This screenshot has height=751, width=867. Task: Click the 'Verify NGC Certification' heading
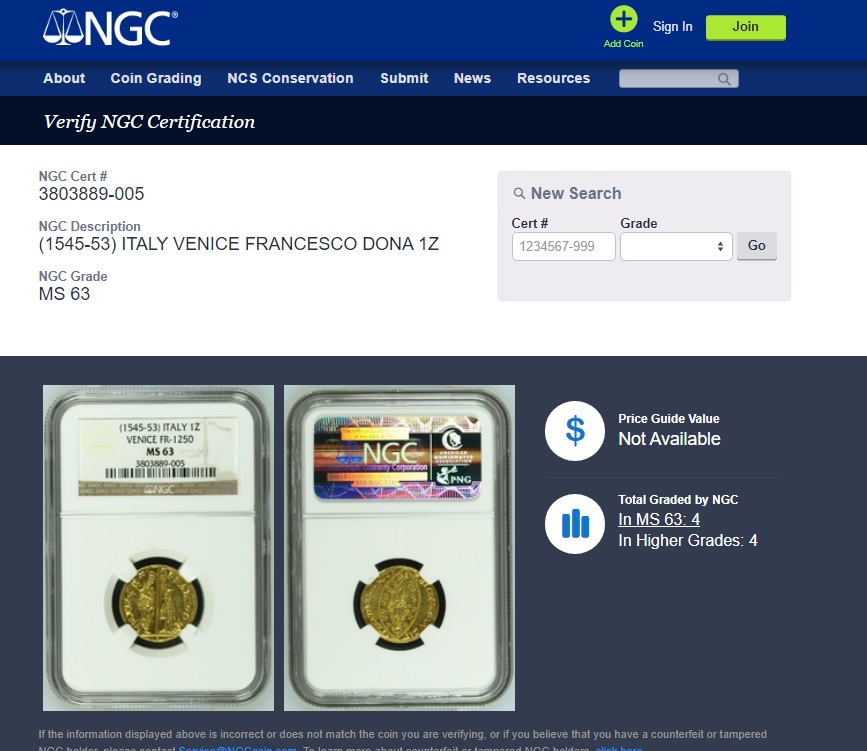coord(149,122)
